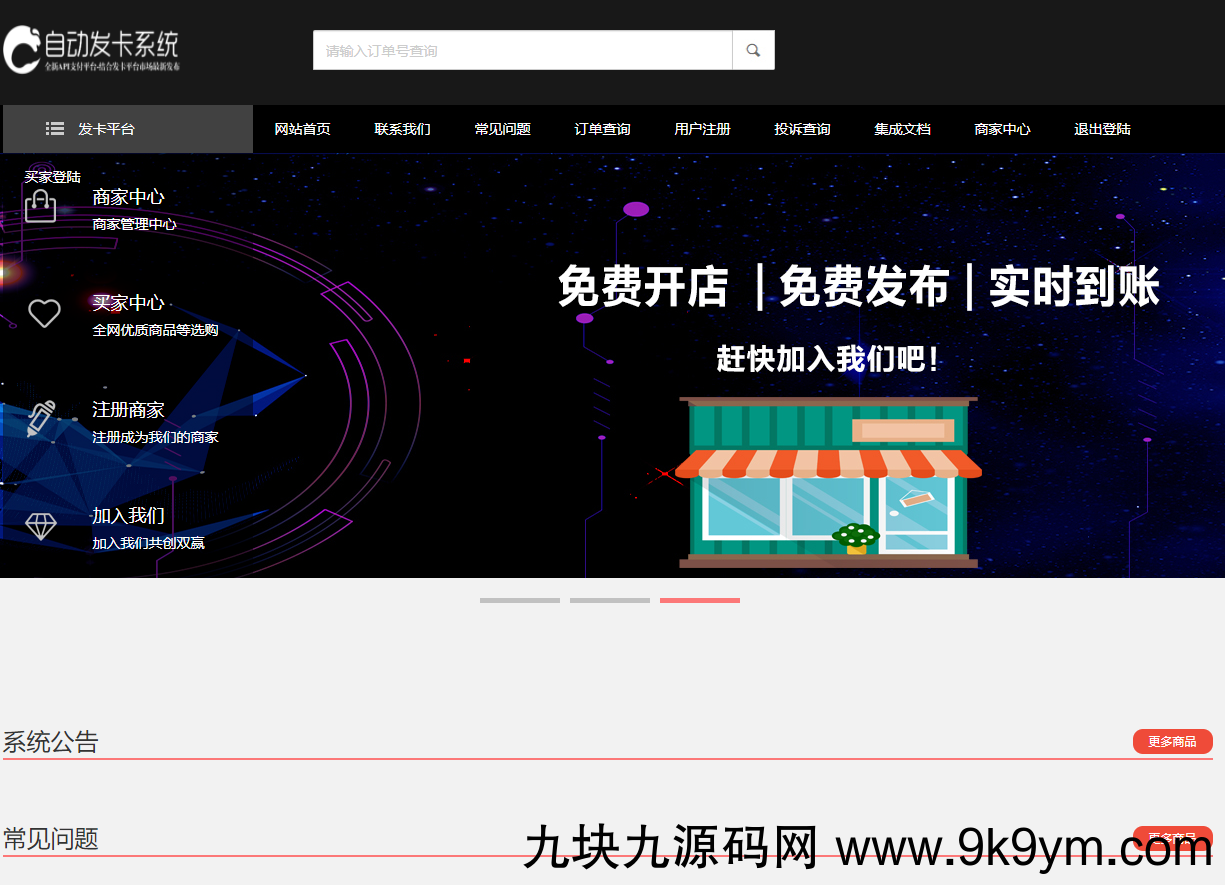
Task: Click the 买家登陆 link
Action: tap(52, 177)
